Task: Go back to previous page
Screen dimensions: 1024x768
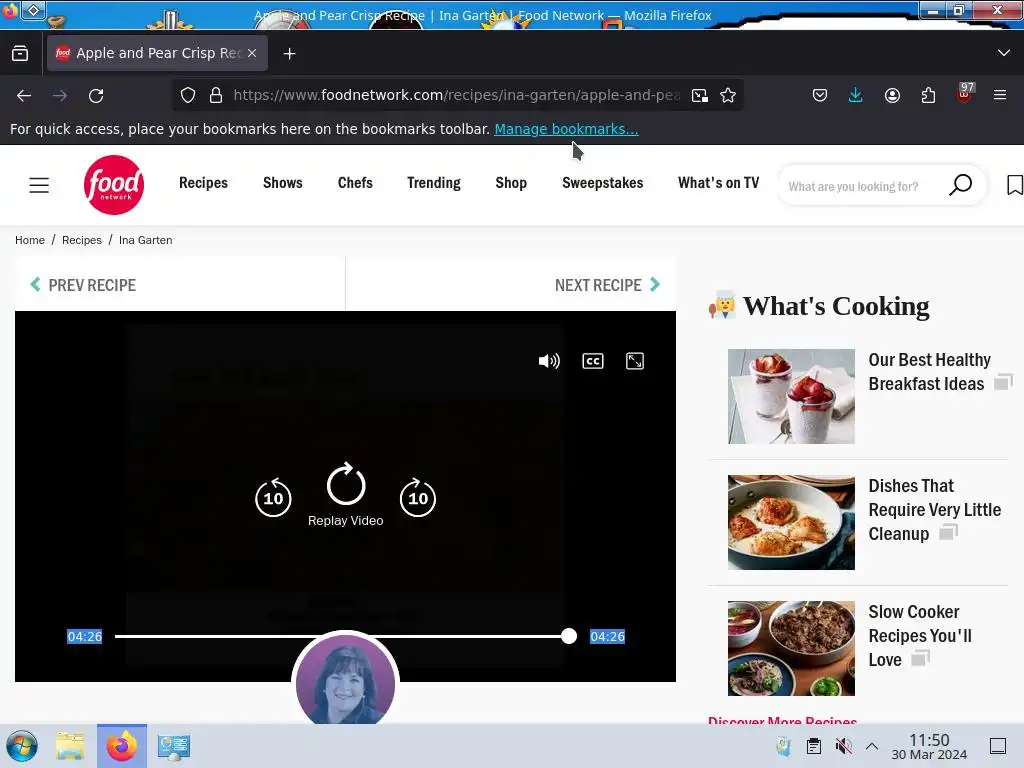Action: (x=24, y=96)
